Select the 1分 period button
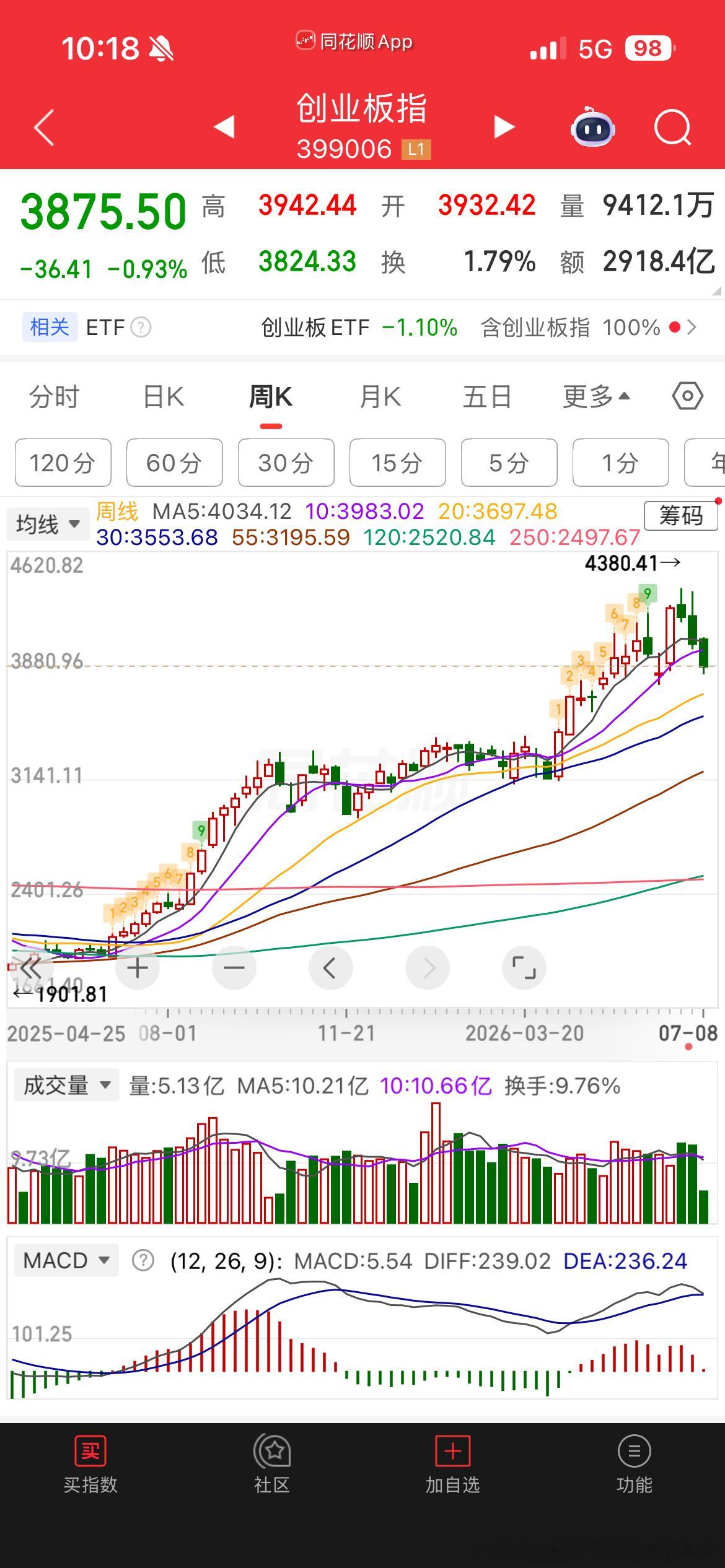The height and width of the screenshot is (1568, 725). (620, 463)
